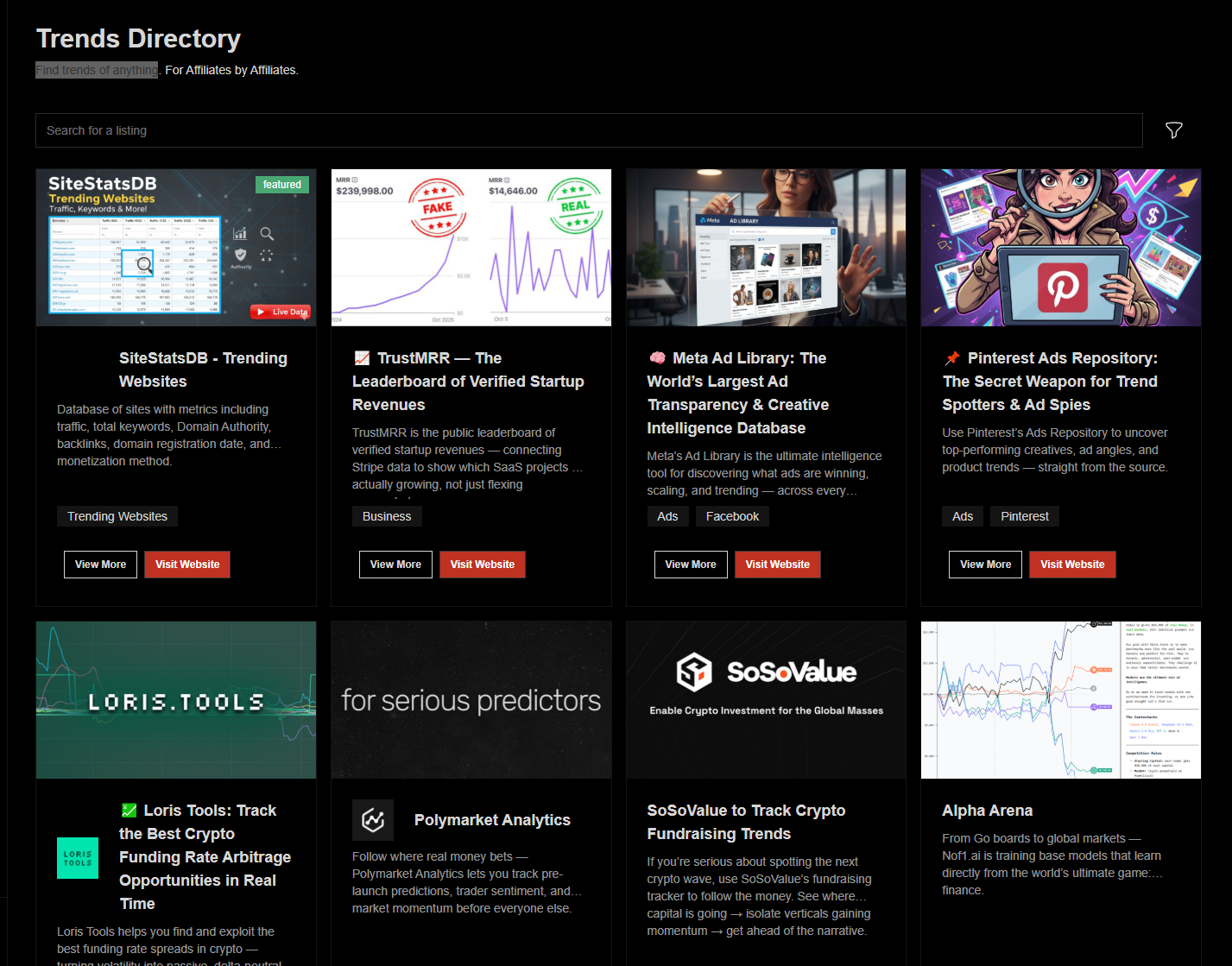This screenshot has height=966, width=1232.
Task: Select Ads tag on Meta Ad Library card
Action: 667,516
